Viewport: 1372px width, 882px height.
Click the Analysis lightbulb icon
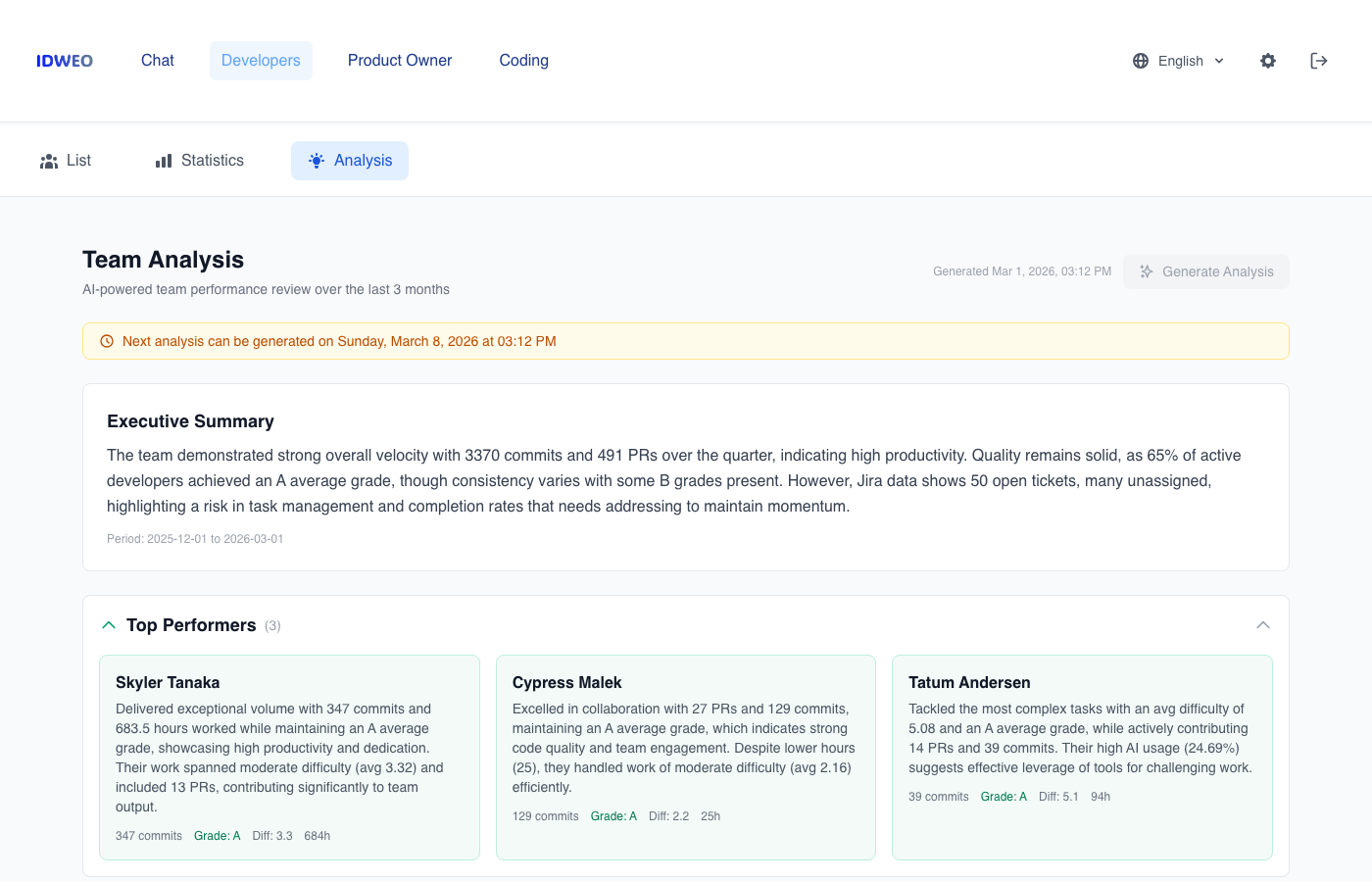316,160
